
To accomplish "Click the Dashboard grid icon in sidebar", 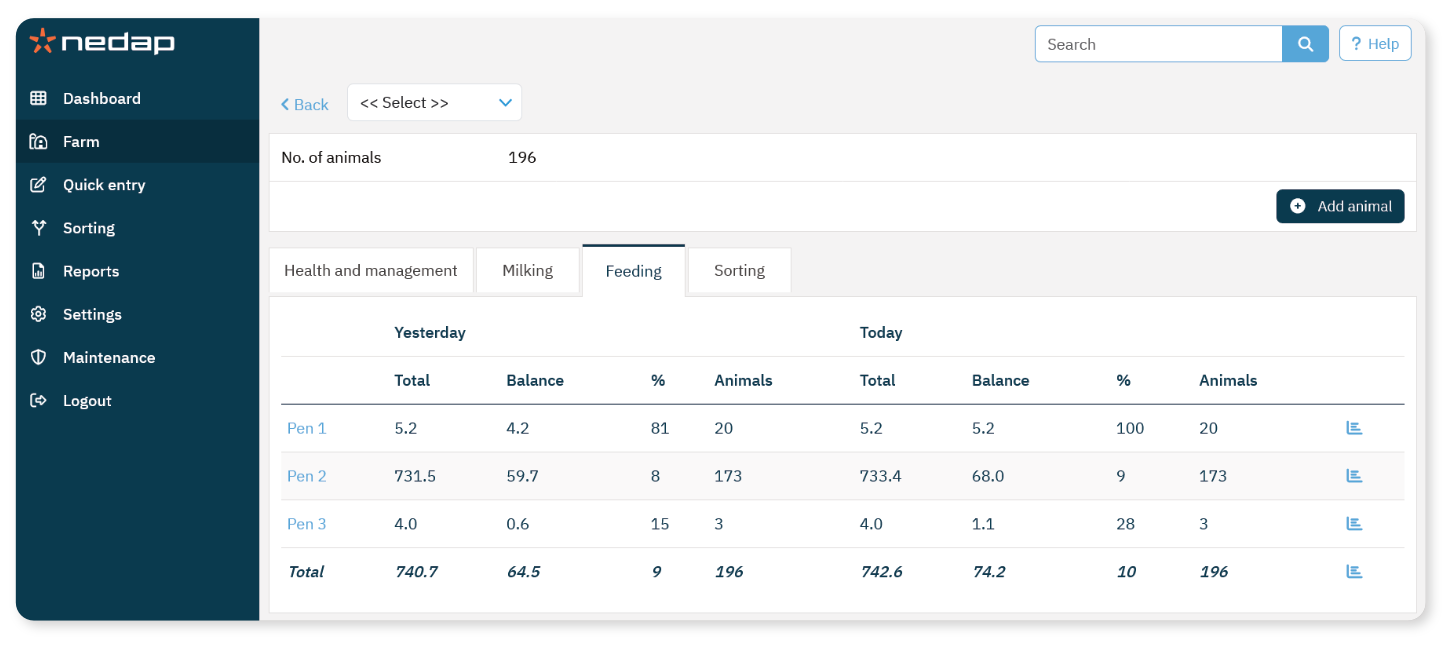I will coord(39,98).
